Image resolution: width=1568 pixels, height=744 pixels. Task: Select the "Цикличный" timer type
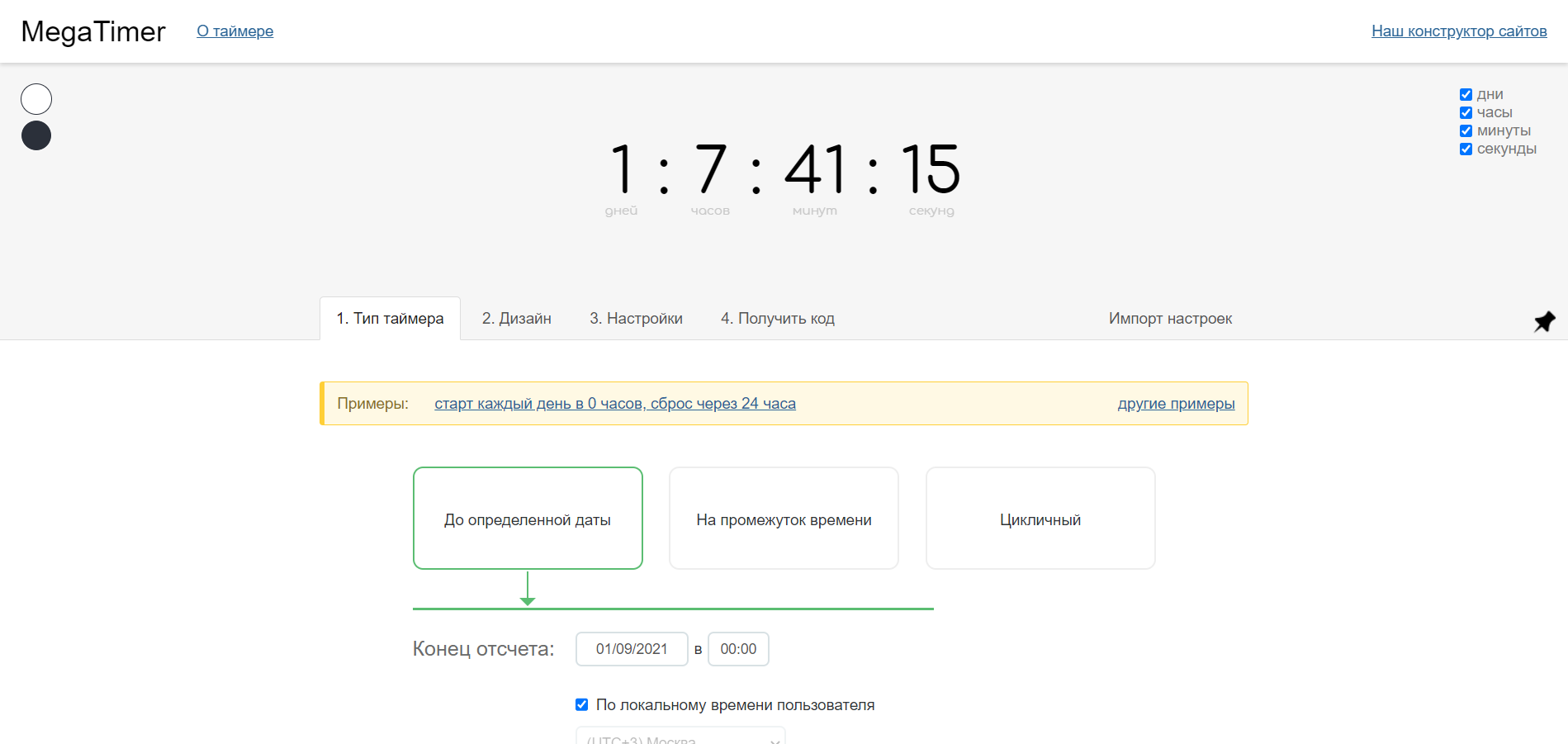click(1040, 519)
